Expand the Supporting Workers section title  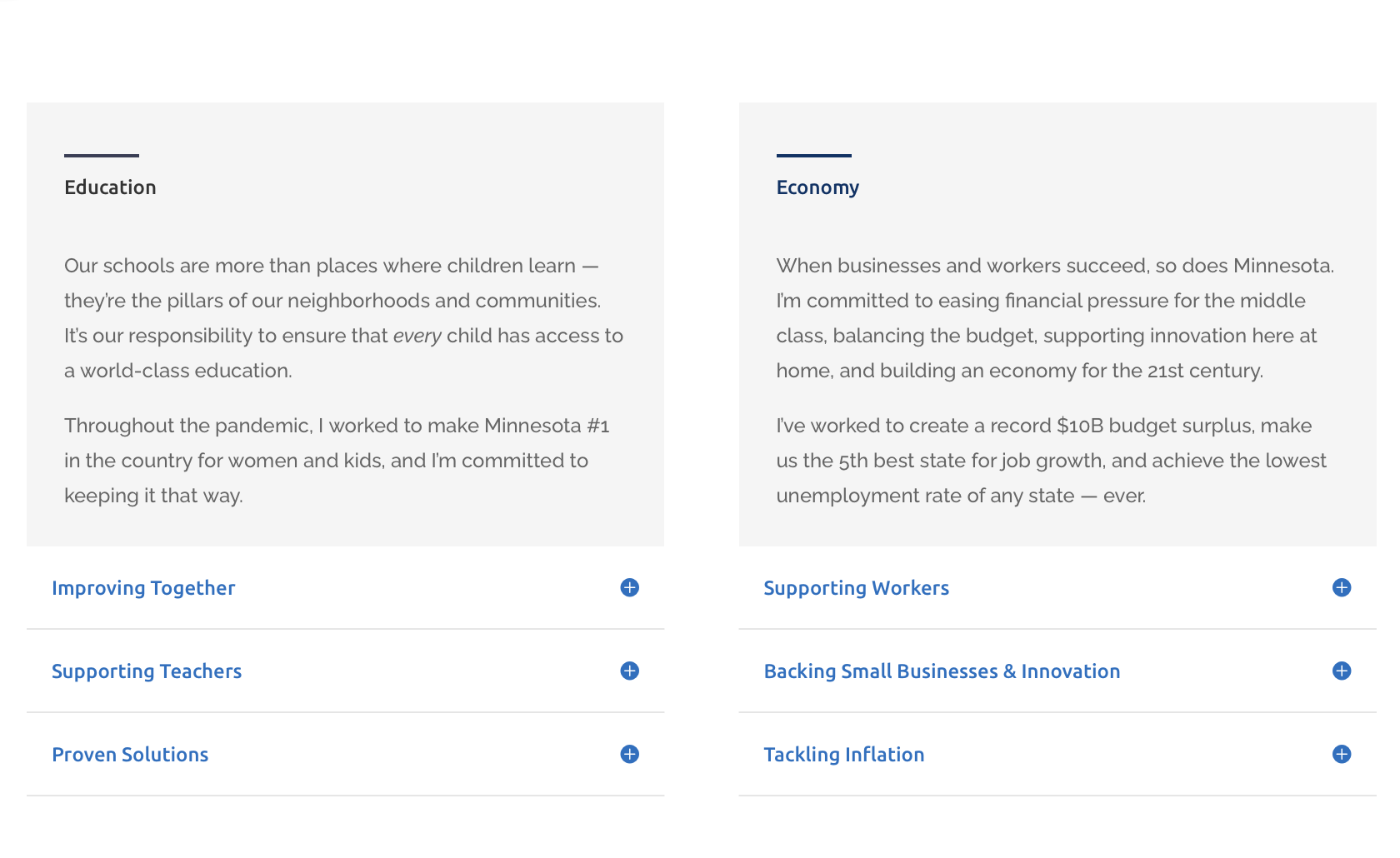tap(856, 588)
